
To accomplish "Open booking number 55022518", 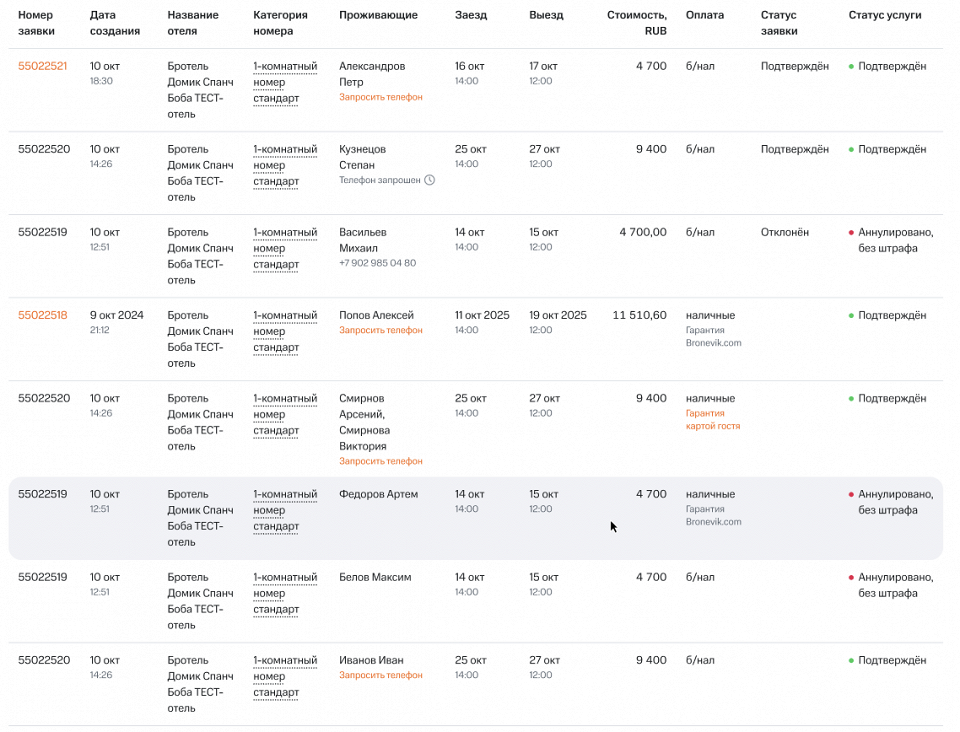I will (x=42, y=315).
